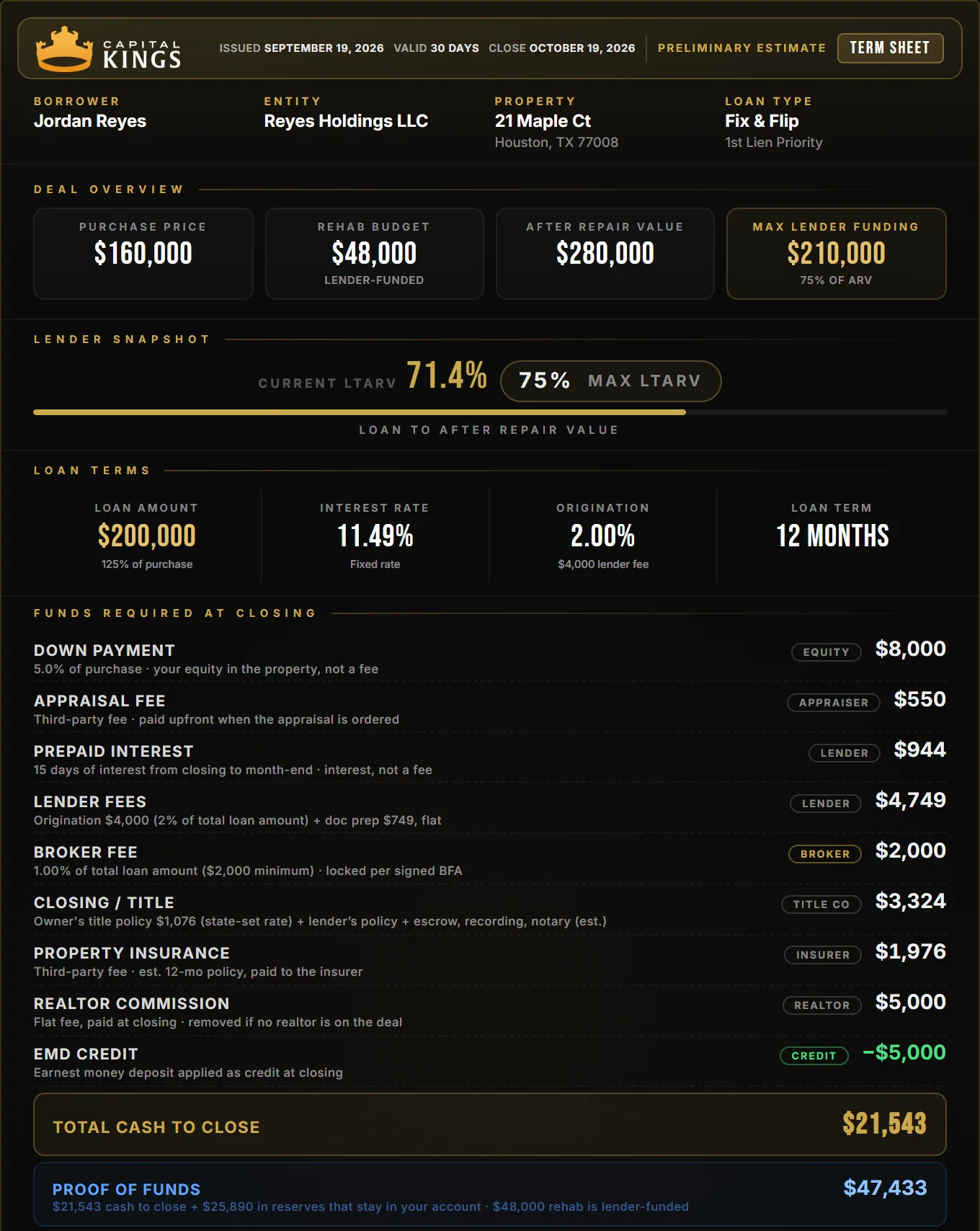Click the DOWN PAYMENT row title

pyautogui.click(x=104, y=651)
